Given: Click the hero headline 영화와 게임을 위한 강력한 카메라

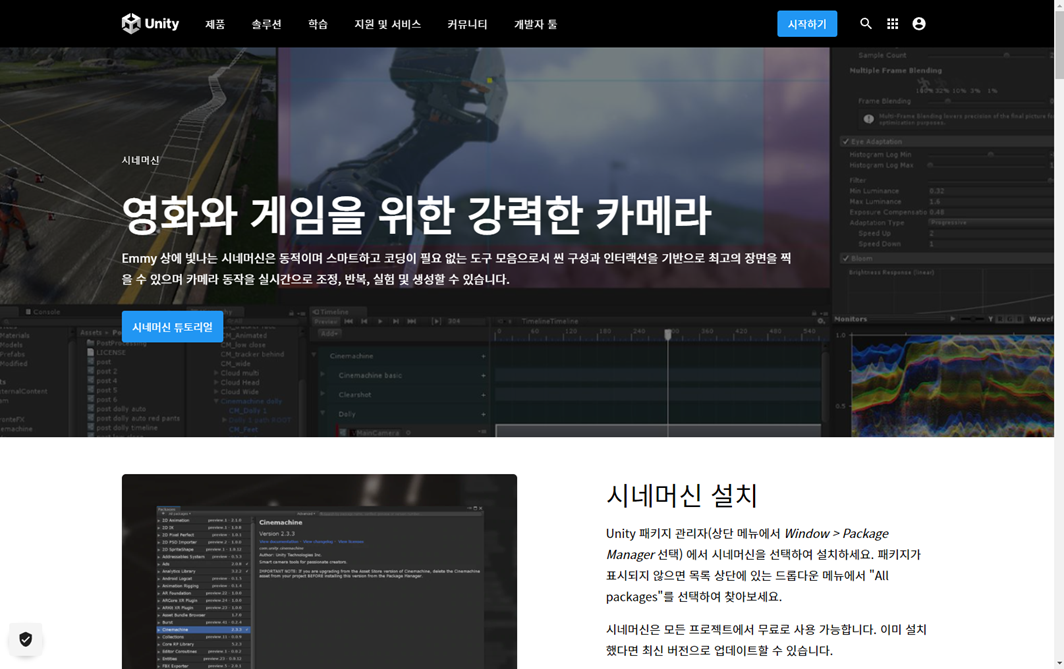Looking at the screenshot, I should 416,215.
